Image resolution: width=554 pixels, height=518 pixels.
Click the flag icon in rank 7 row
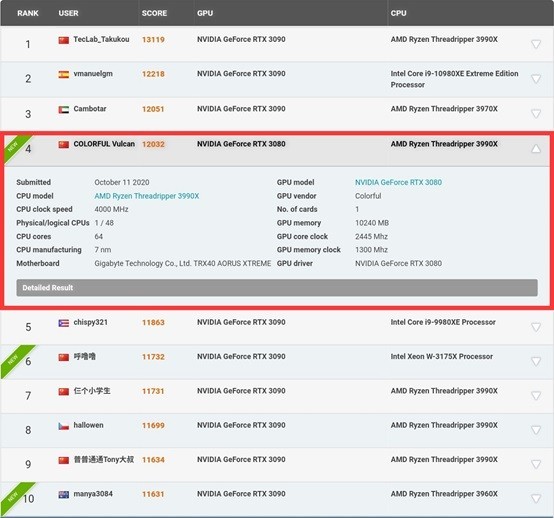pyautogui.click(x=64, y=392)
